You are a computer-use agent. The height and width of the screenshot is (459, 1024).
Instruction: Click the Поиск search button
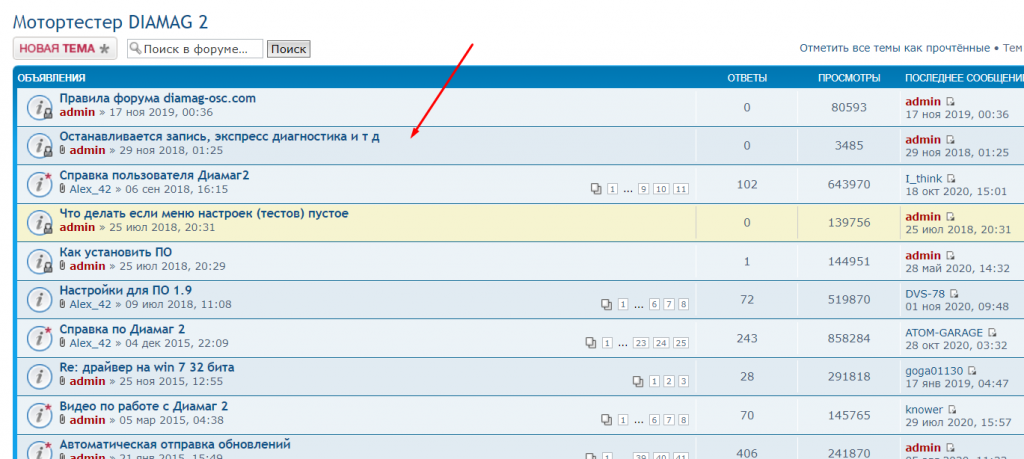pyautogui.click(x=288, y=49)
